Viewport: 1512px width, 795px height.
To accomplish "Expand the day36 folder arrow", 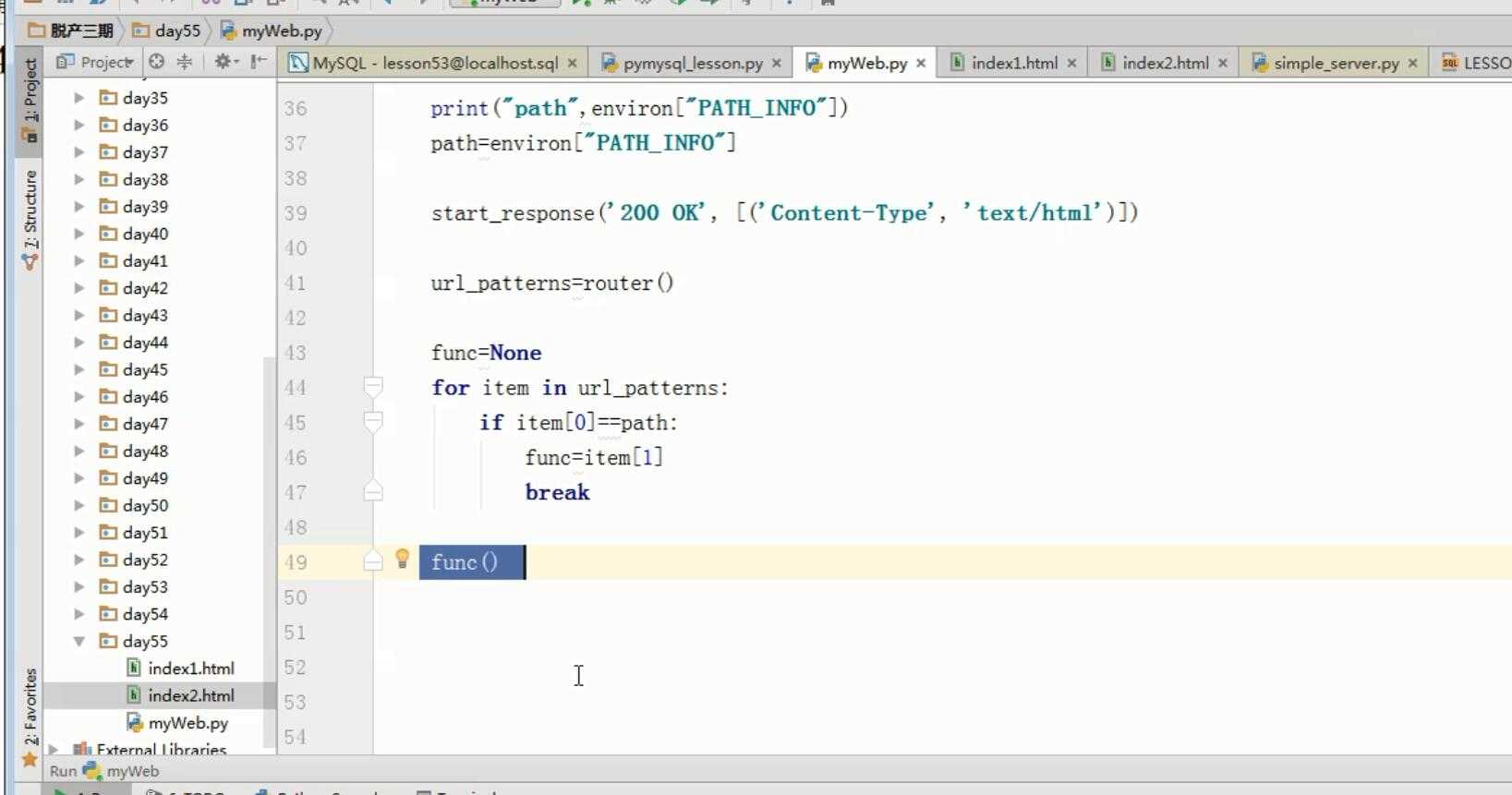I will click(x=79, y=125).
